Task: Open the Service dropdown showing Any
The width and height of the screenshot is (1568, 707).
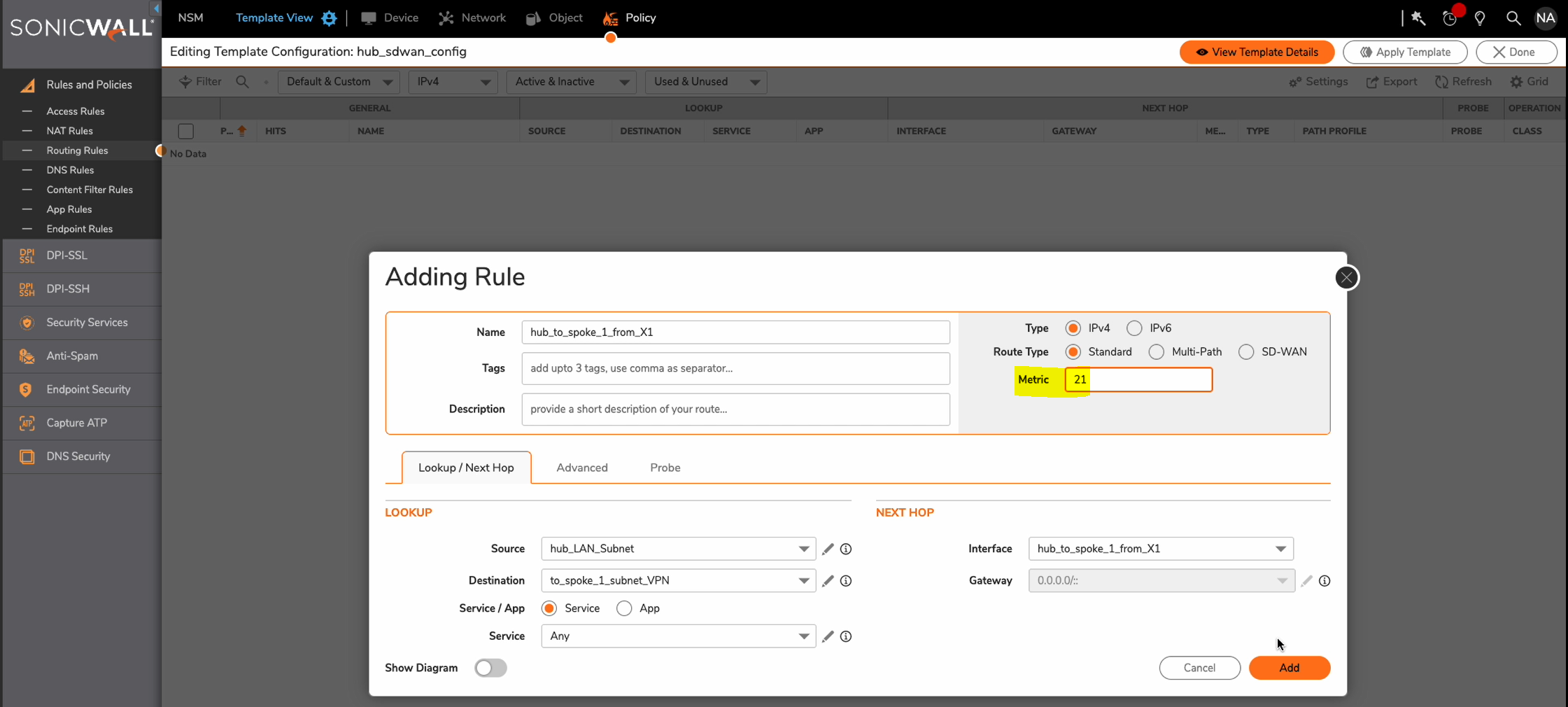Action: 678,636
